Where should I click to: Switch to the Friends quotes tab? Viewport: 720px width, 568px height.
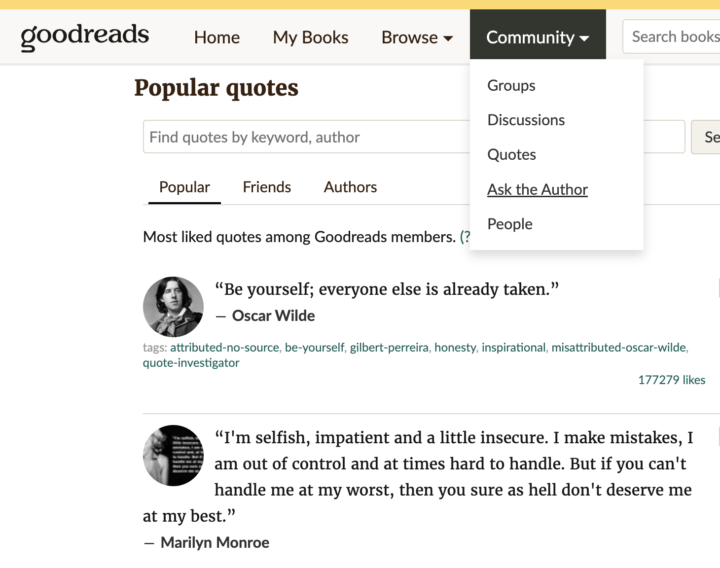pyautogui.click(x=267, y=187)
